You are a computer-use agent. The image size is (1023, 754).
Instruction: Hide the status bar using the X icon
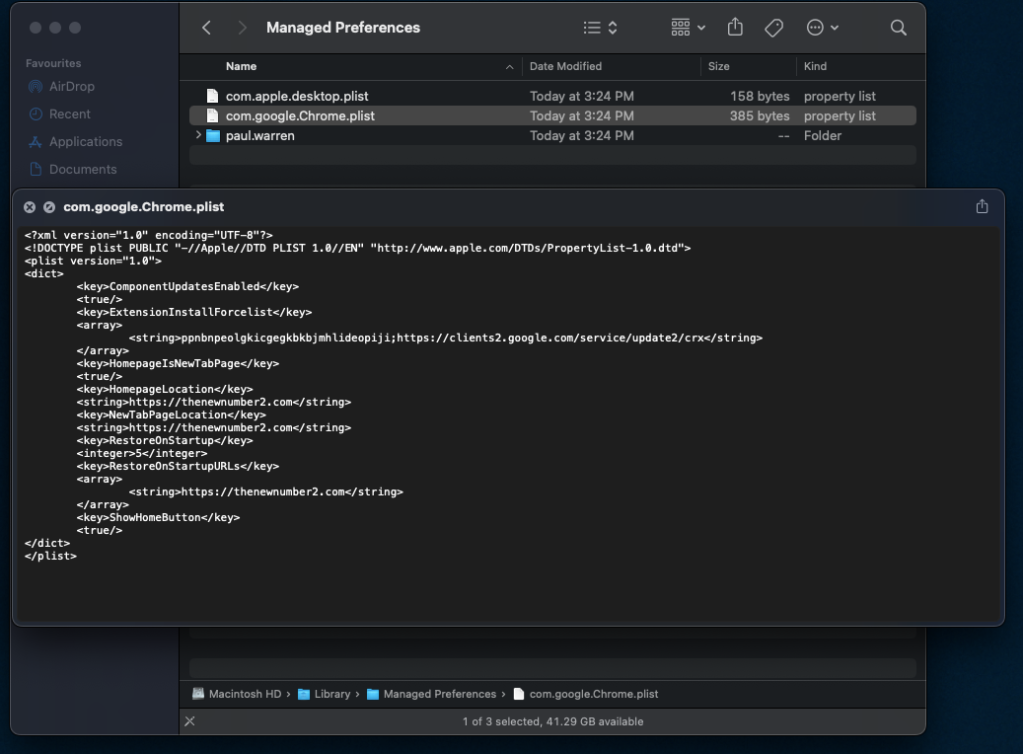[x=190, y=721]
